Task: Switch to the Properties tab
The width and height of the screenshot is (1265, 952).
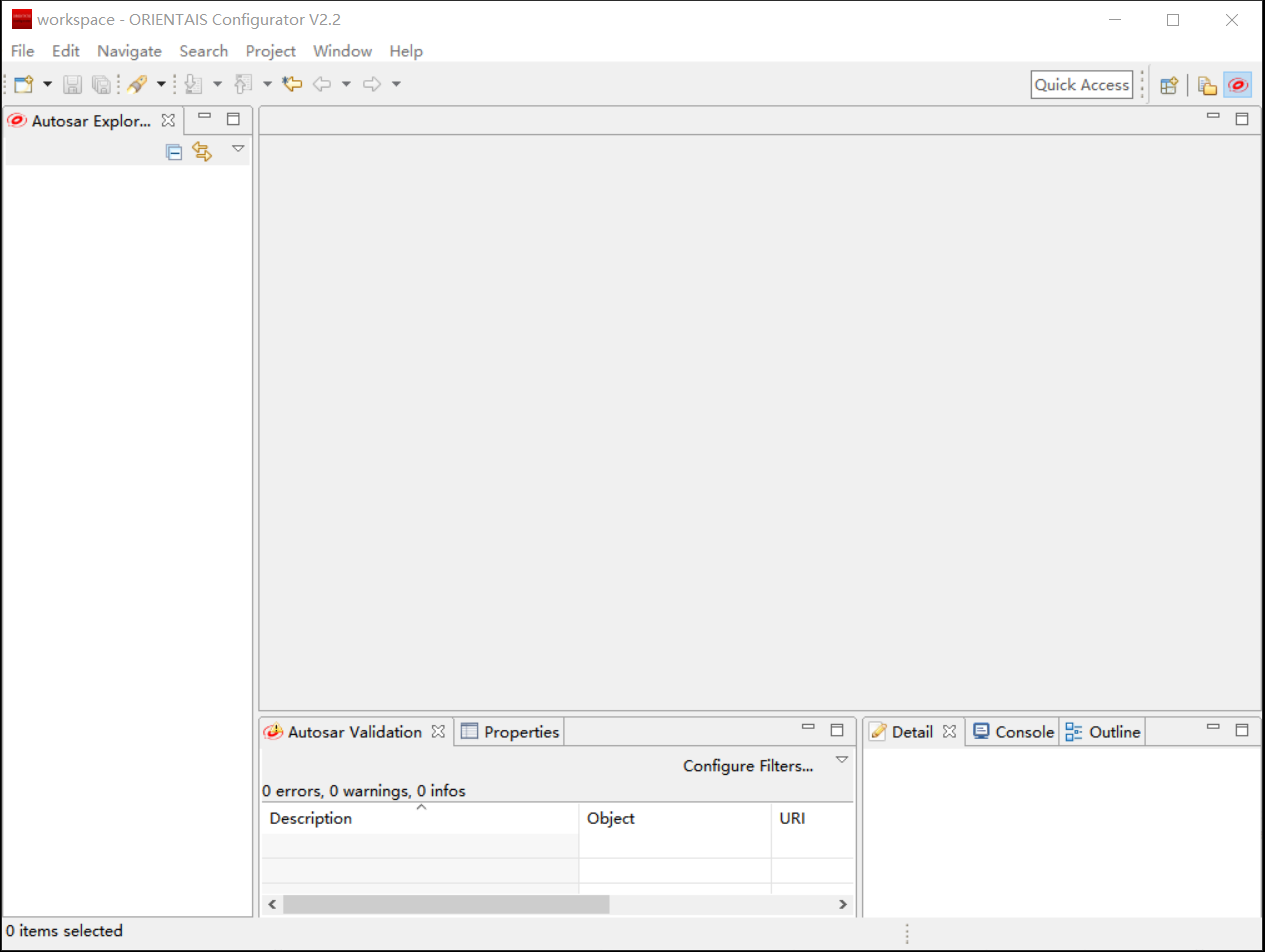Action: coord(510,732)
